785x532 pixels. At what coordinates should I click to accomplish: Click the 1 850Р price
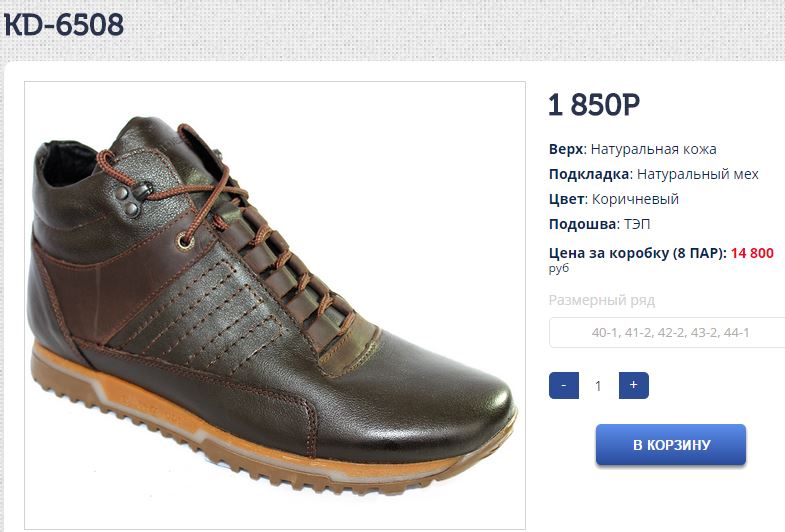[x=594, y=105]
